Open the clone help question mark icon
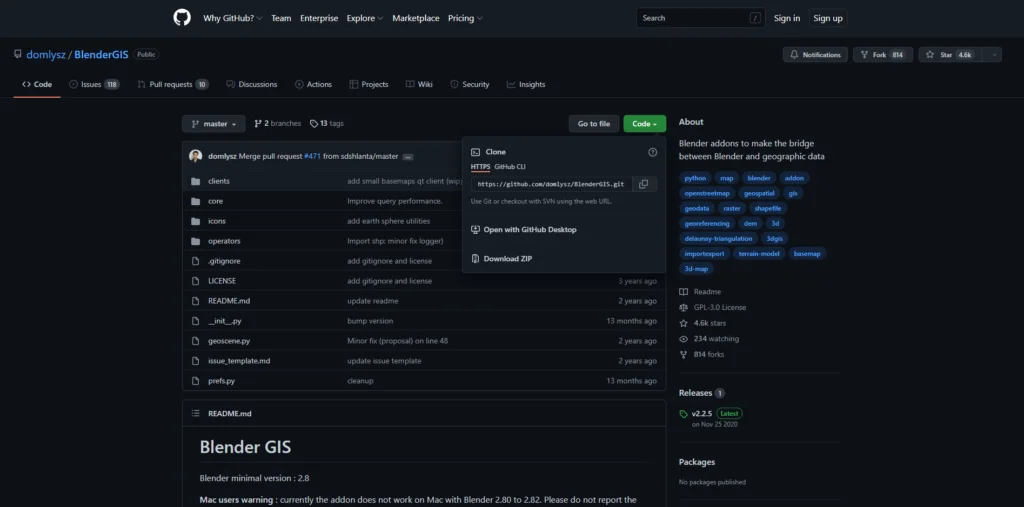The image size is (1024, 507). 652,152
